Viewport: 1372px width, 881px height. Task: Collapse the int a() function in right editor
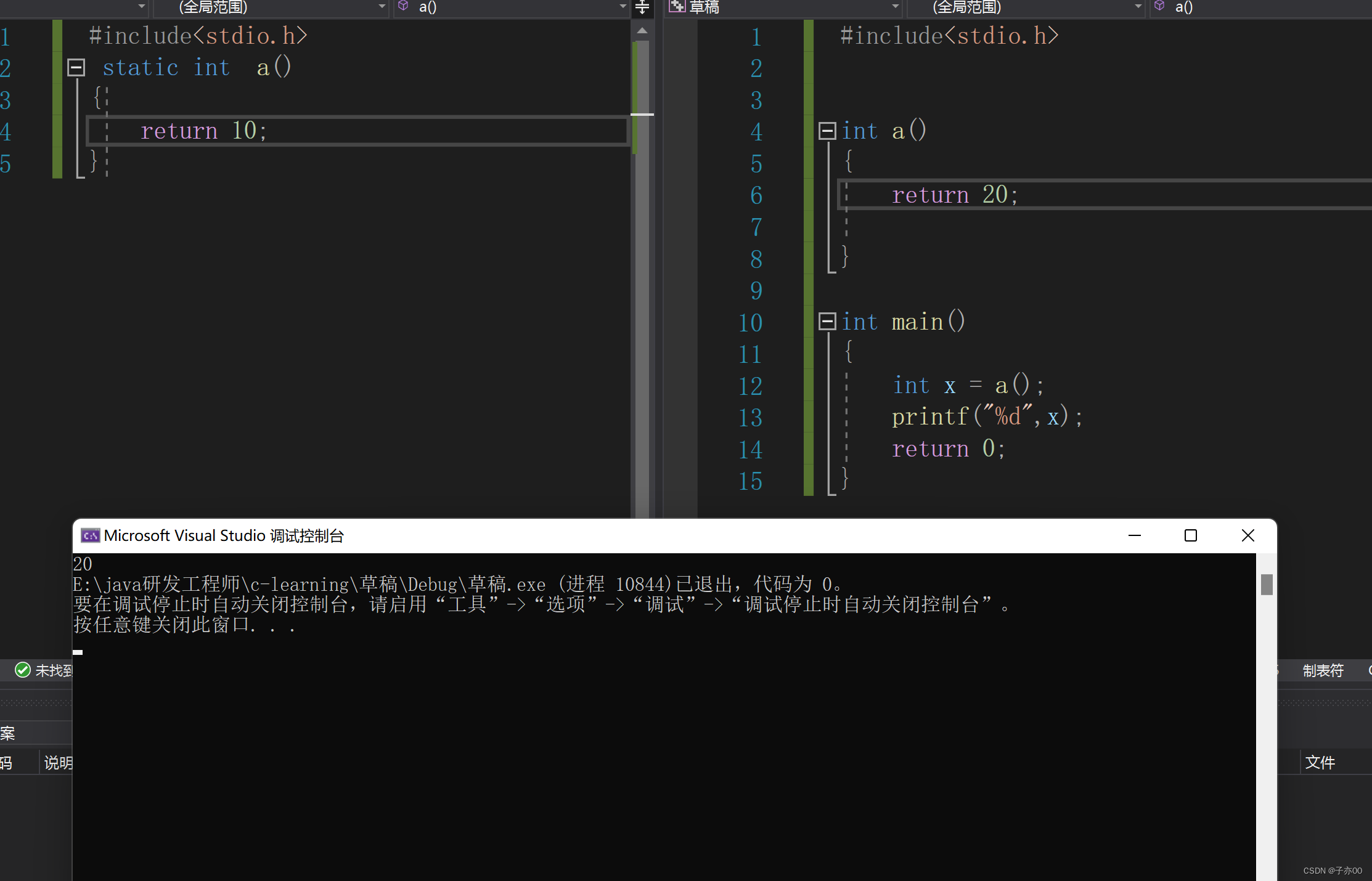(827, 131)
